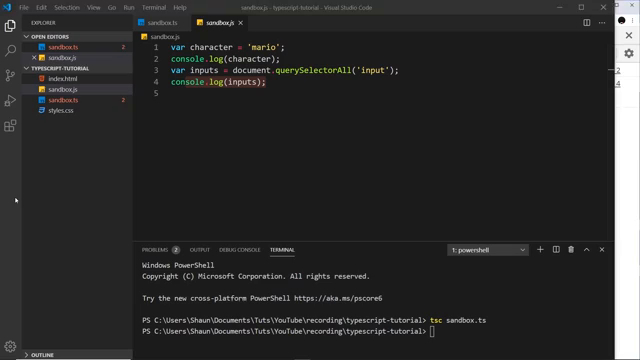
Task: Switch to the sandbox.ts editor tab
Action: click(162, 23)
